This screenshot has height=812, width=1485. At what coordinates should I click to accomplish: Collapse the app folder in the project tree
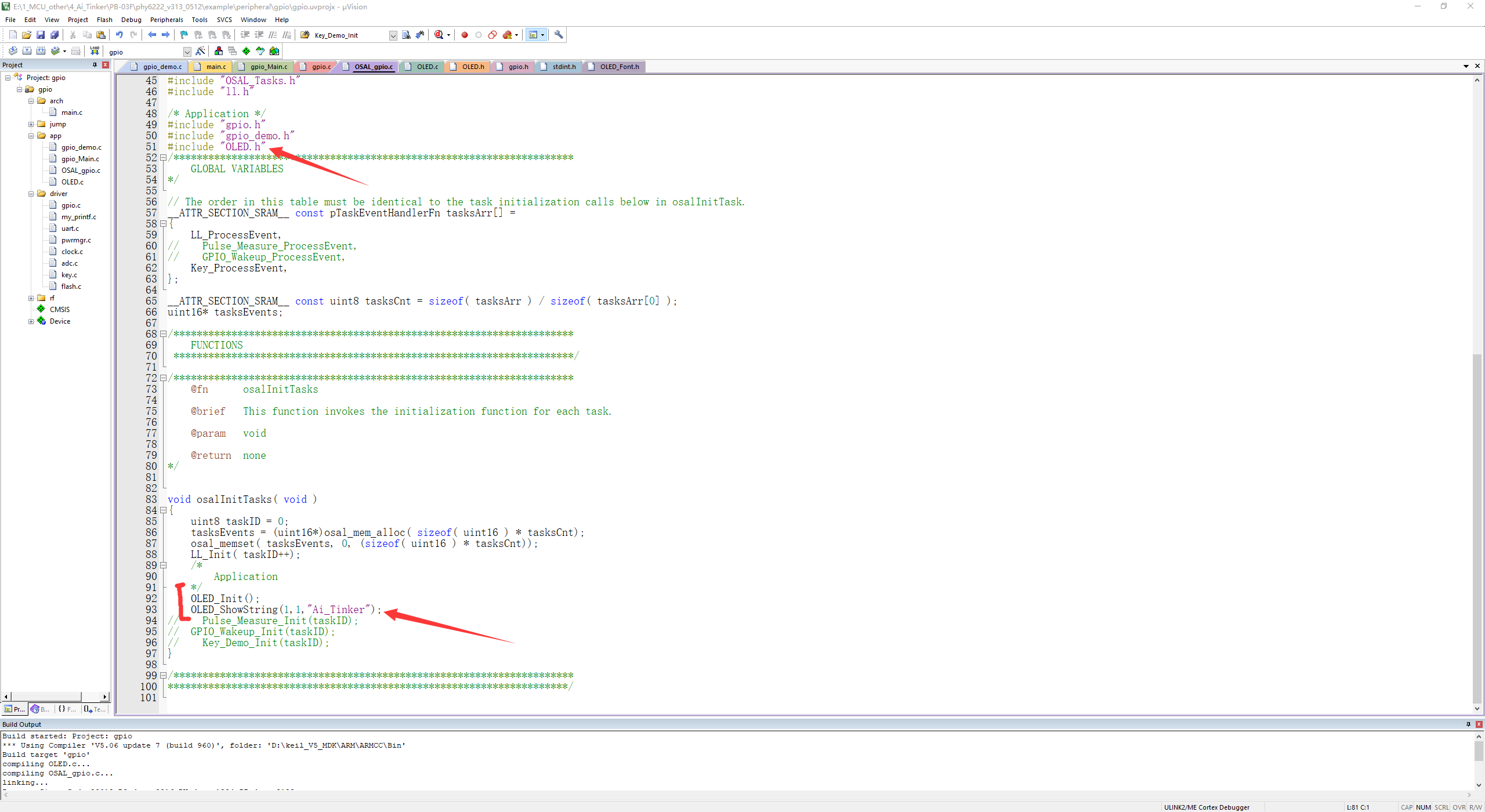click(x=31, y=136)
